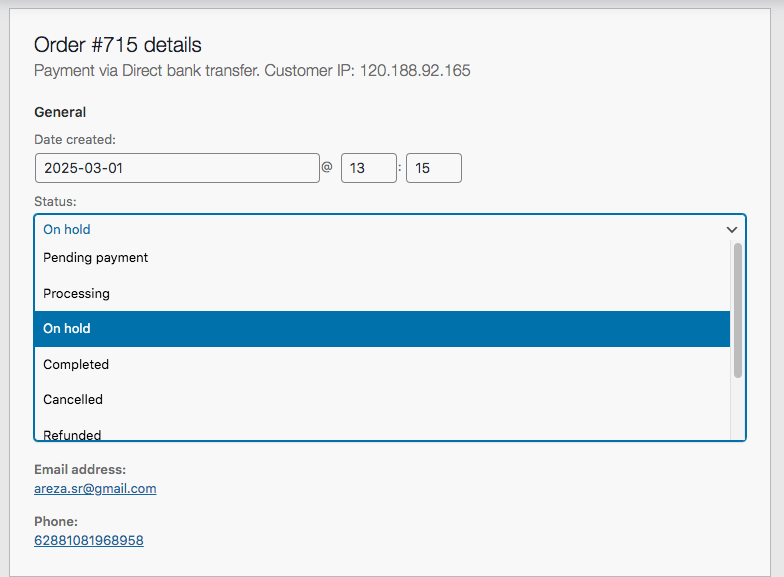The image size is (784, 577).
Task: Collapse the Status dropdown using chevron arrow
Action: tap(732, 229)
